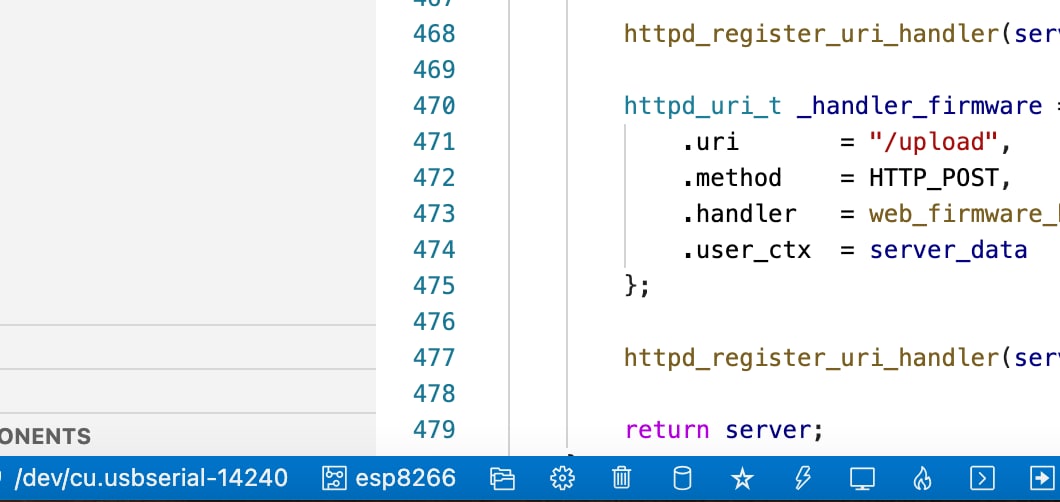
Task: Click the server_data value
Action: pyautogui.click(x=948, y=250)
